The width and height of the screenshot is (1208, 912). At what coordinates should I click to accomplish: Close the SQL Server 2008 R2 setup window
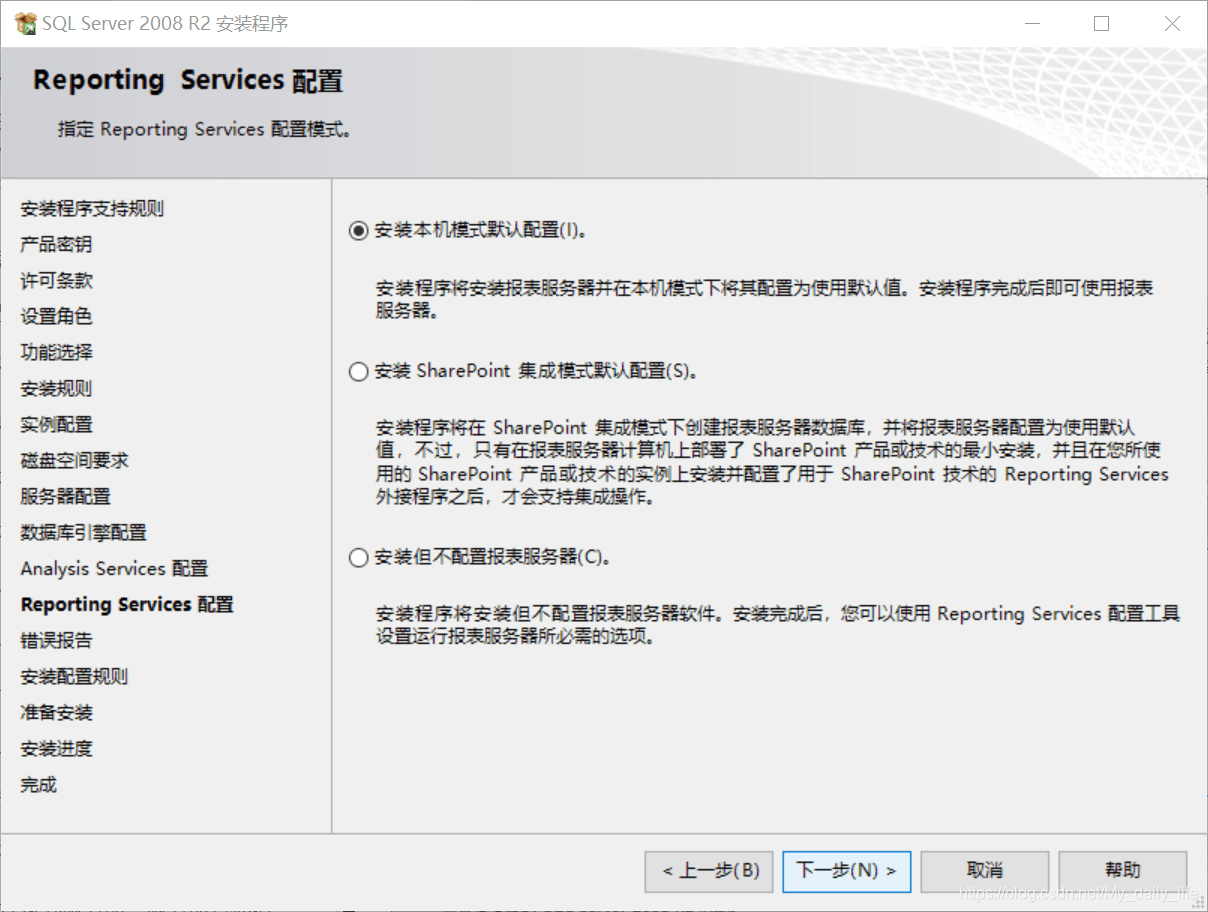point(1172,23)
